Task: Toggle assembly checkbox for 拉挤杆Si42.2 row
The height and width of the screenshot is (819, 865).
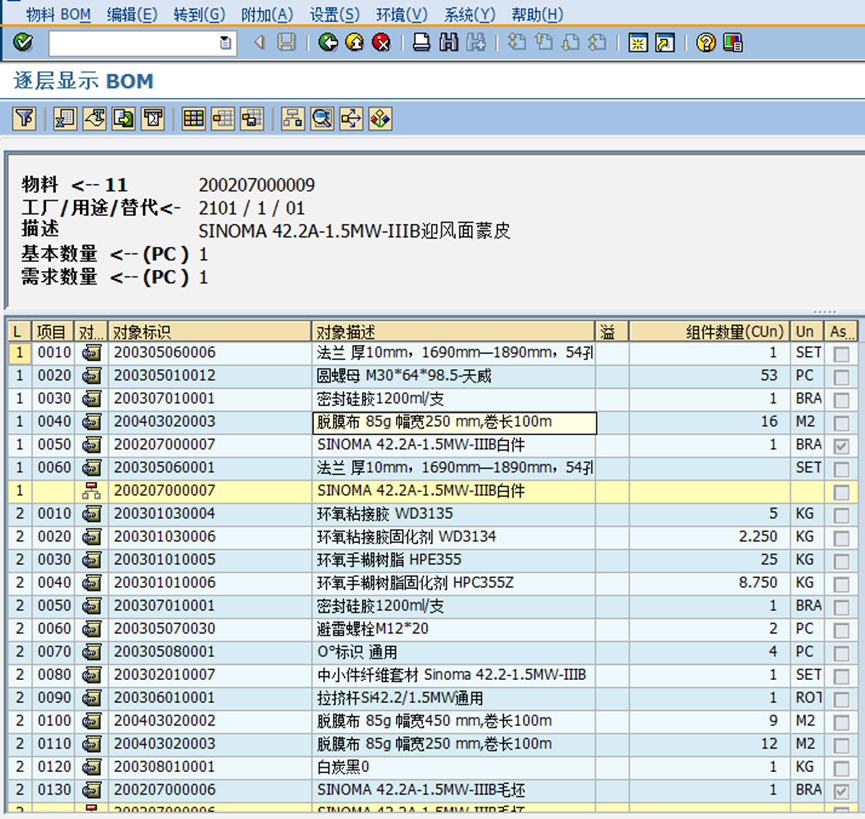Action: (841, 699)
